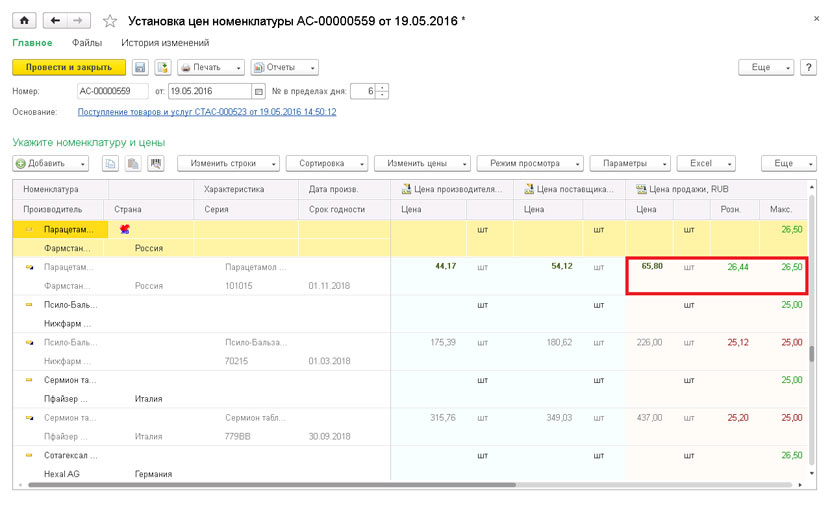Expand the Сортировка dropdown

(x=327, y=163)
